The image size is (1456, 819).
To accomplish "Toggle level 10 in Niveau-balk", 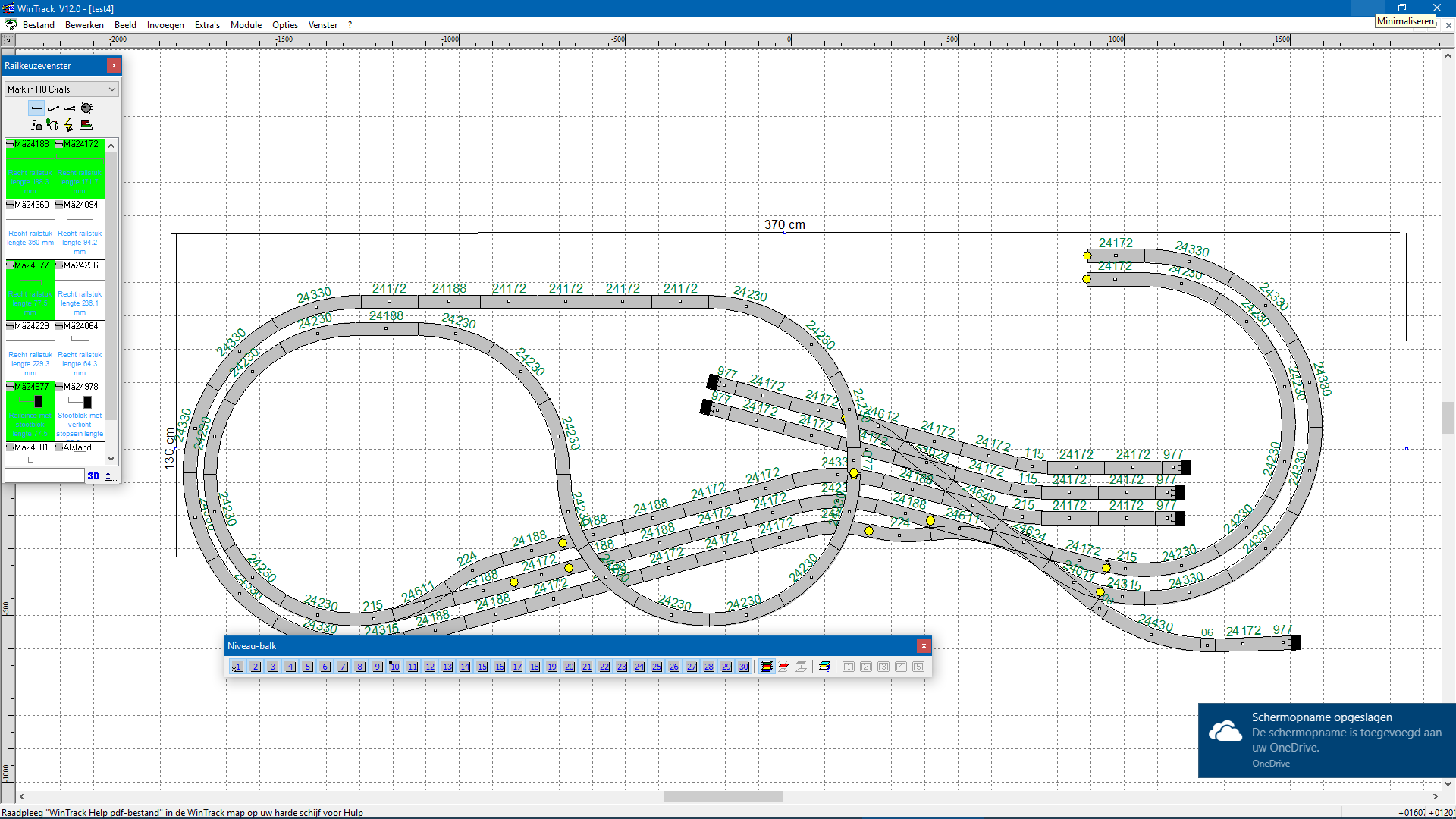I will click(395, 667).
